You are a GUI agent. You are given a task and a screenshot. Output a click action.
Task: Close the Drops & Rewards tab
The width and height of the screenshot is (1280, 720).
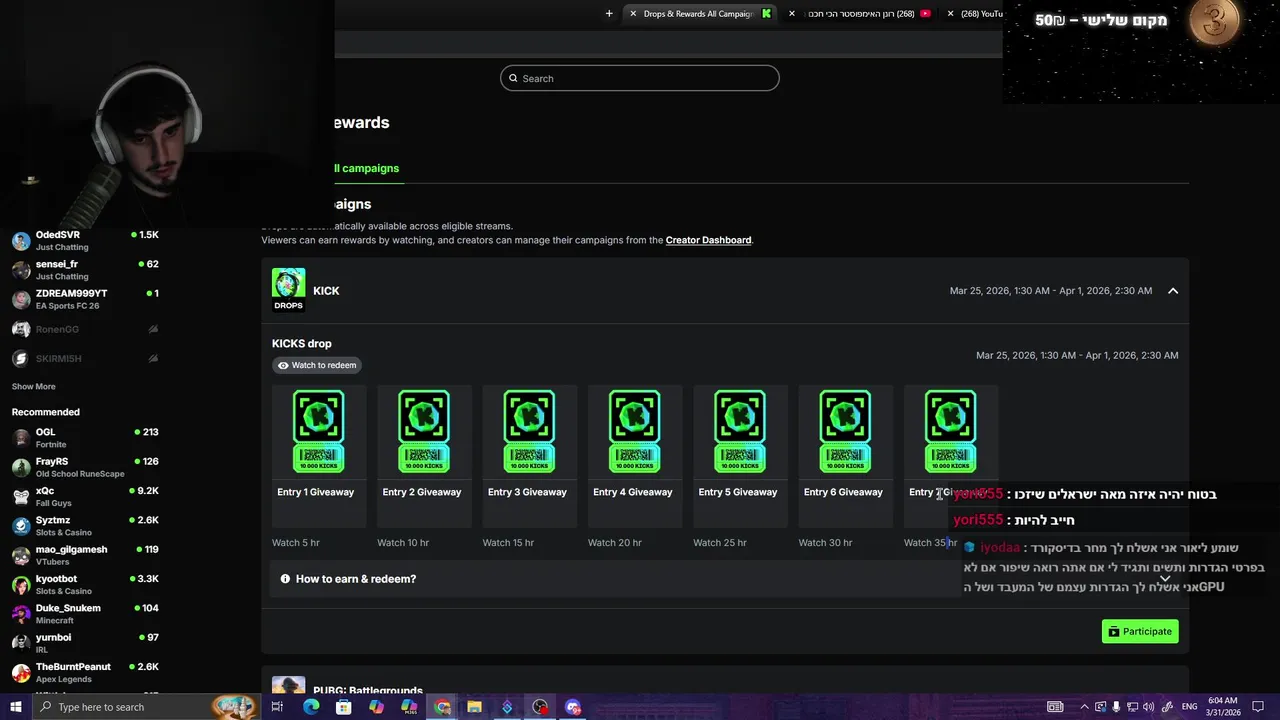(x=632, y=14)
